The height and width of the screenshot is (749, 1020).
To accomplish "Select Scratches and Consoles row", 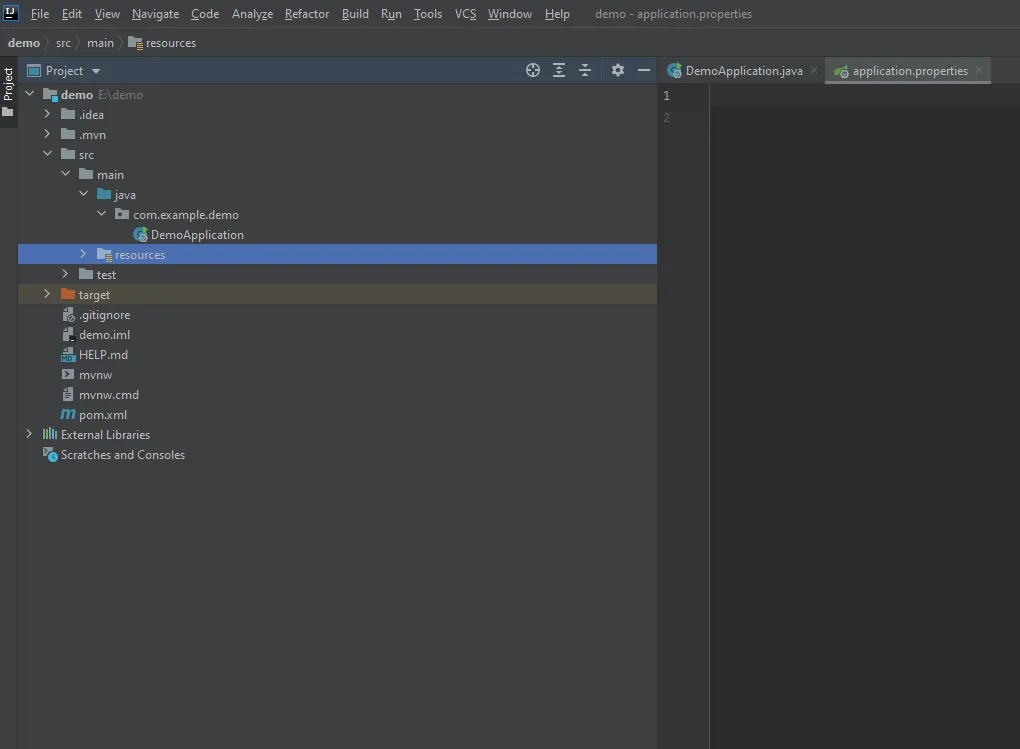I will click(x=337, y=455).
